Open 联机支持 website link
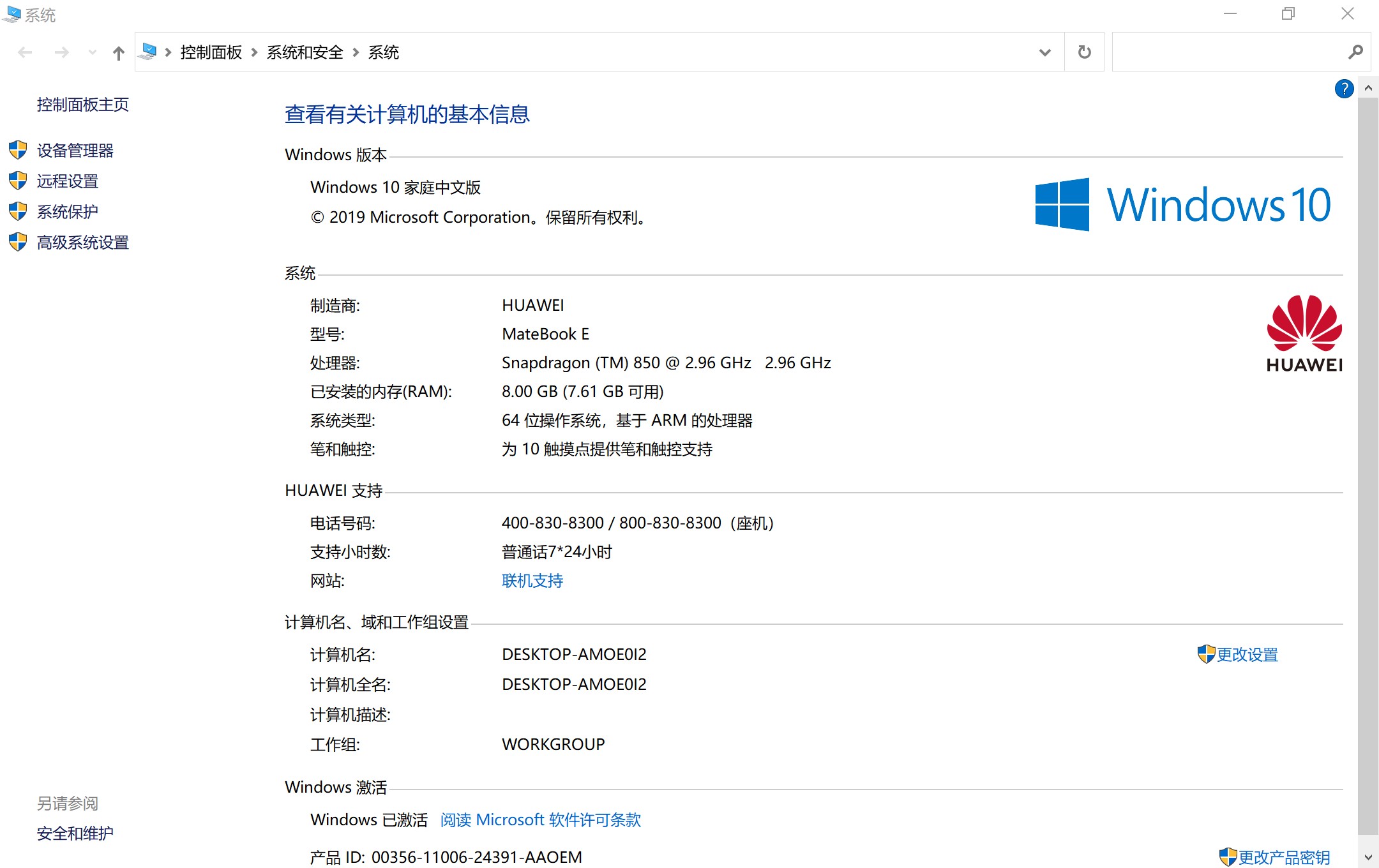This screenshot has width=1379, height=868. (532, 581)
